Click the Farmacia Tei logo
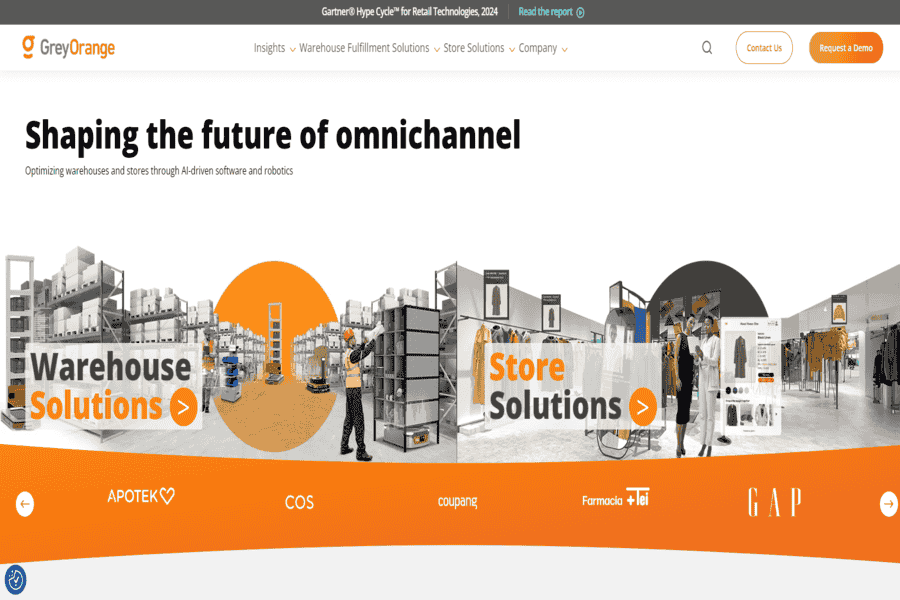The width and height of the screenshot is (900, 600). [615, 498]
